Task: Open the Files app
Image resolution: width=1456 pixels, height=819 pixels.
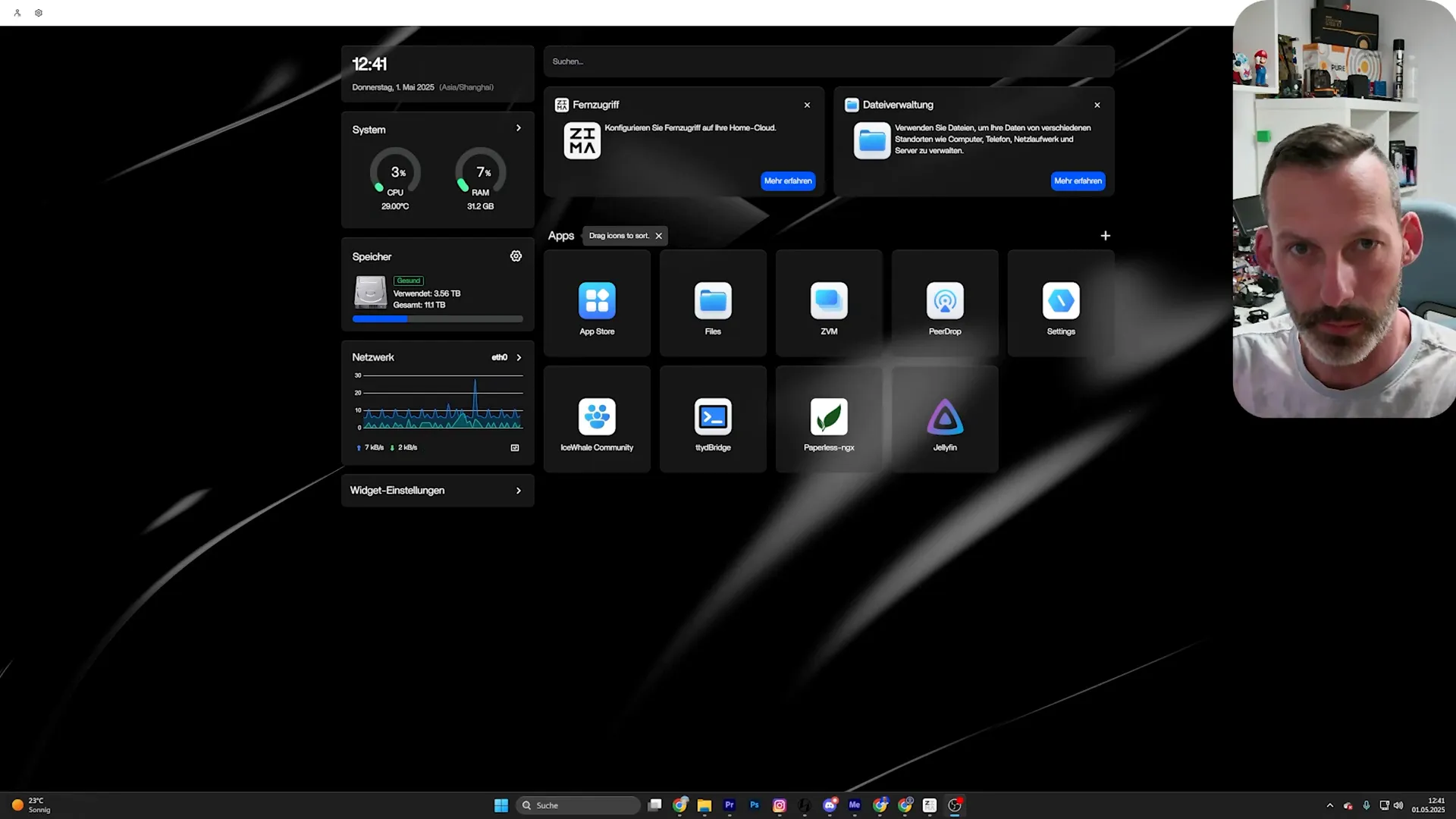Action: point(713,303)
